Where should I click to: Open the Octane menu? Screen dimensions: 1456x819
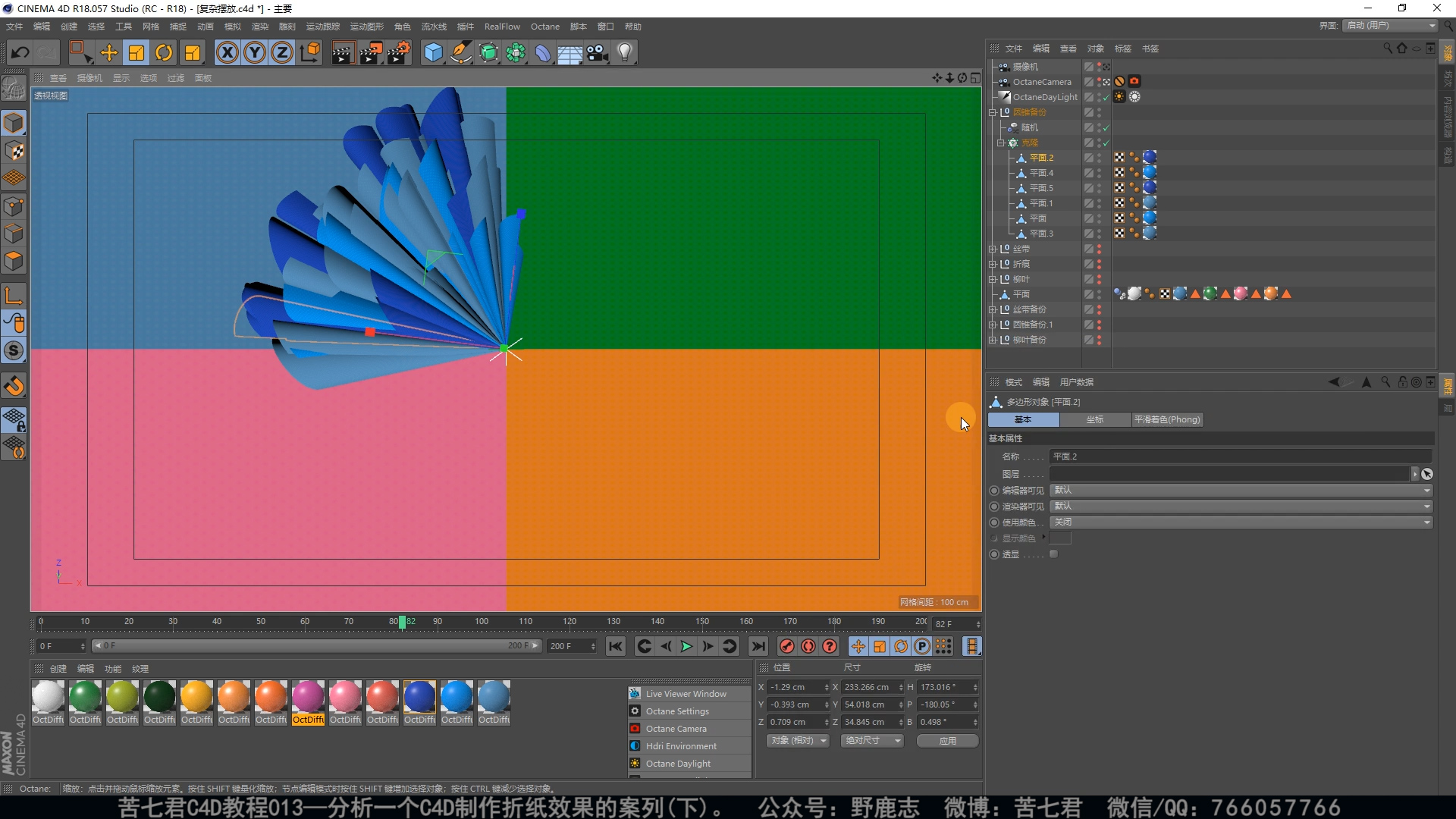(x=544, y=27)
